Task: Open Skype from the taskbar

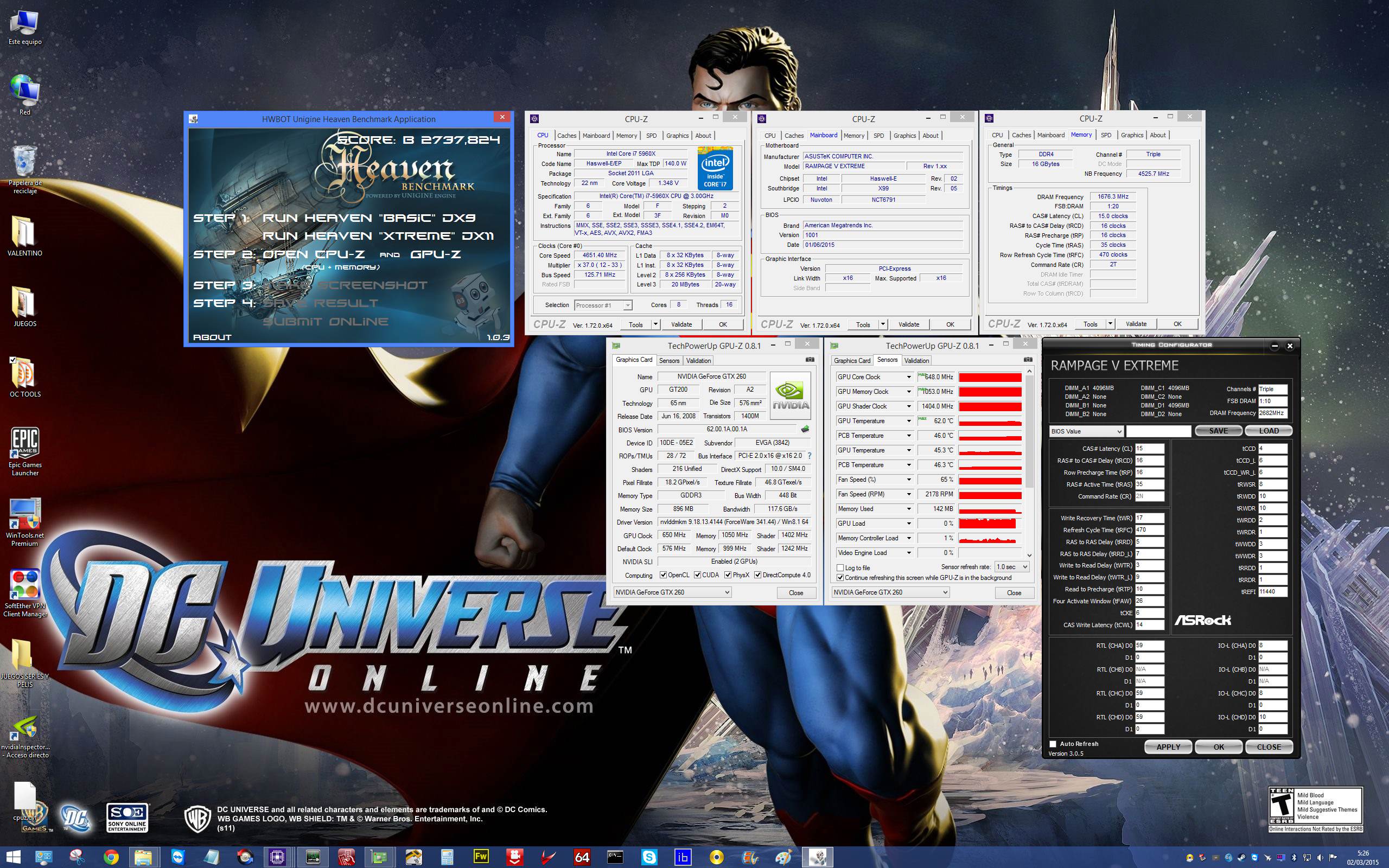Action: pyautogui.click(x=648, y=857)
